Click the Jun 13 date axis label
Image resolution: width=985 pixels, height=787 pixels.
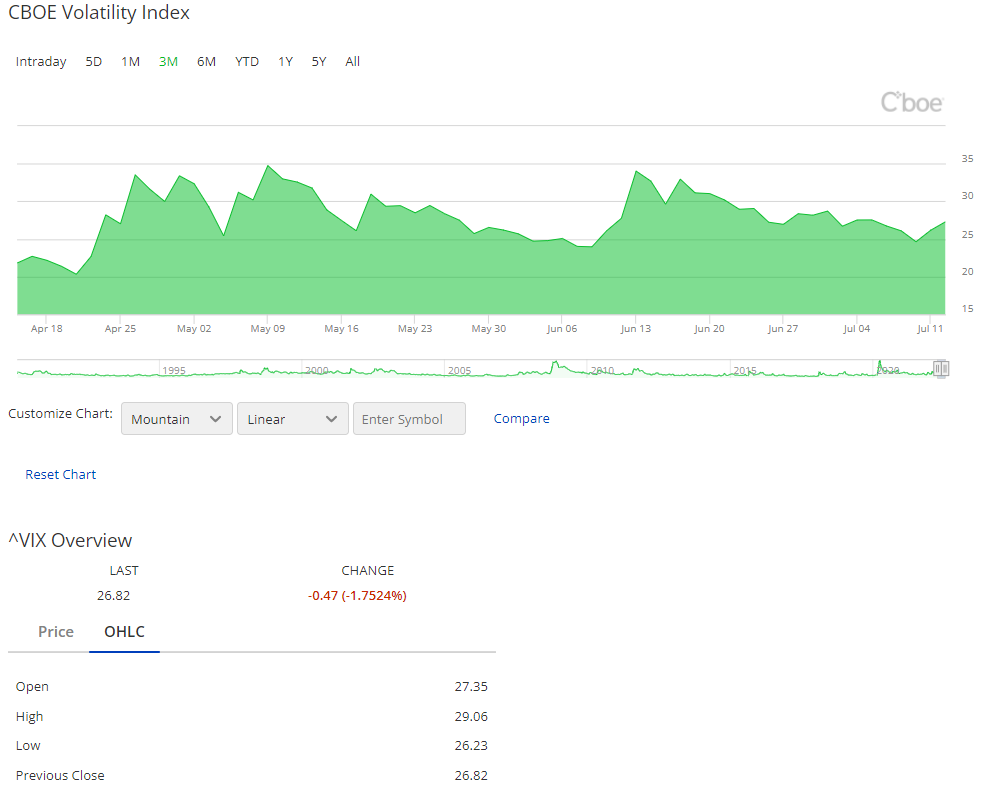[x=636, y=328]
